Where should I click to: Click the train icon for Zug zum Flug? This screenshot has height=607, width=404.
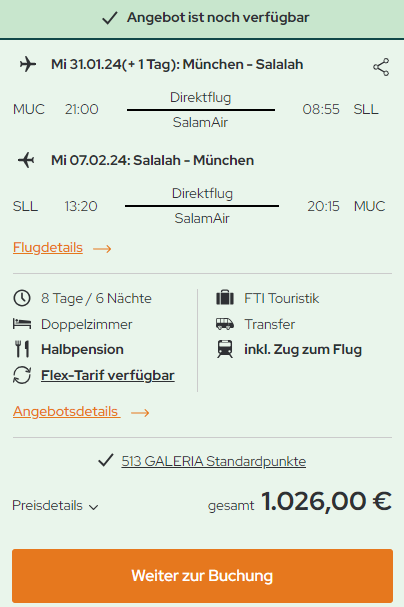click(x=225, y=349)
